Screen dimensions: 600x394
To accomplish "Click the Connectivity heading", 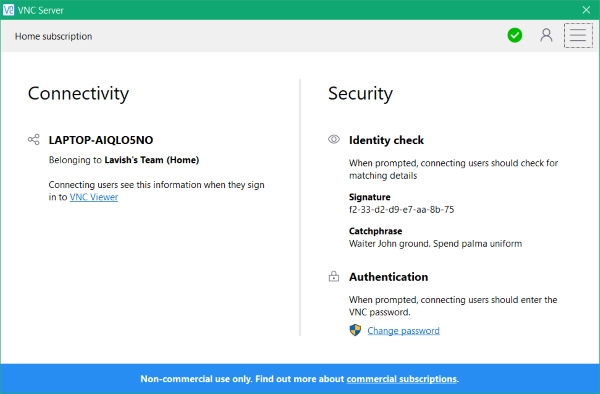I will (x=78, y=94).
